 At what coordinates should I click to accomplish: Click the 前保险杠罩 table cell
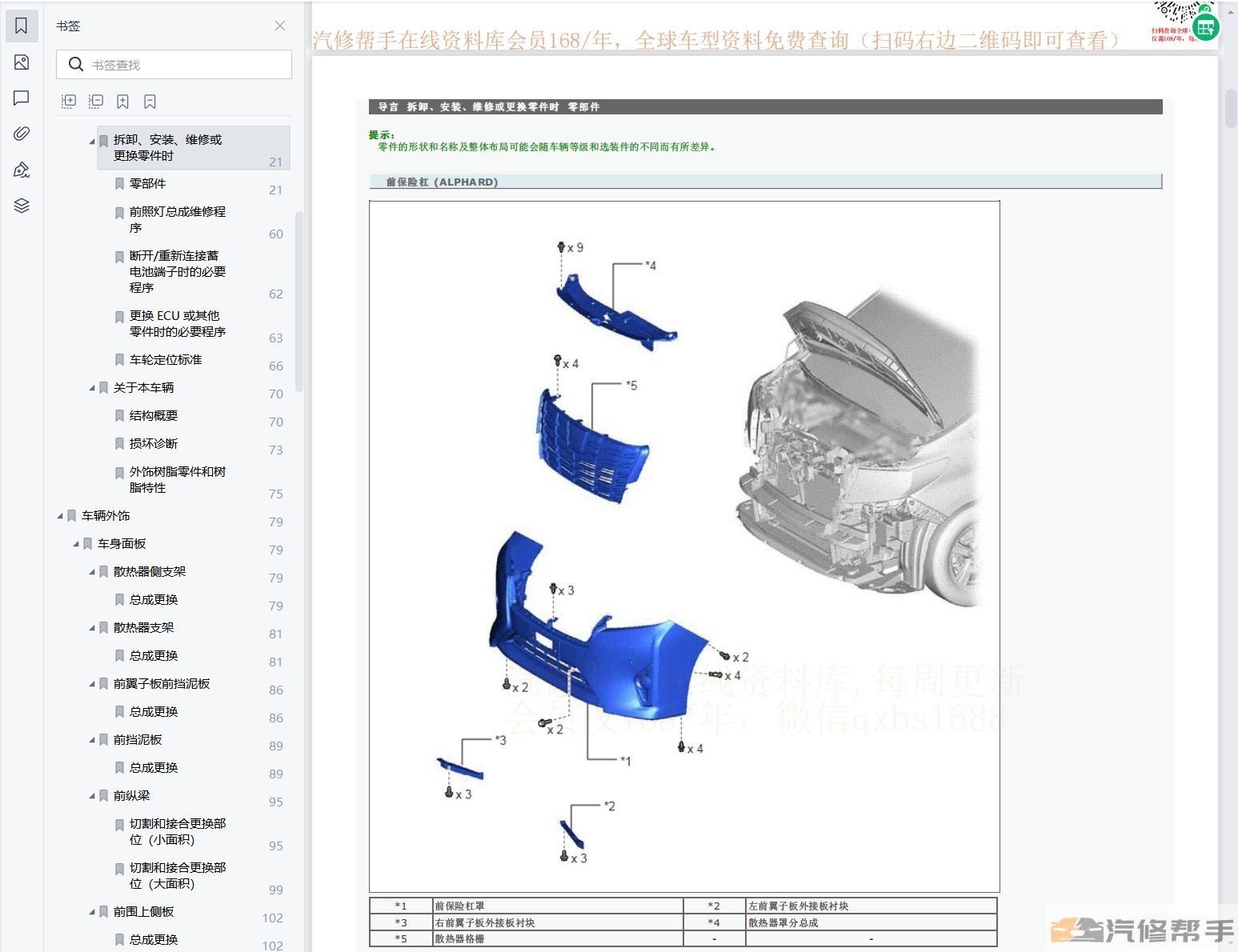point(558,906)
